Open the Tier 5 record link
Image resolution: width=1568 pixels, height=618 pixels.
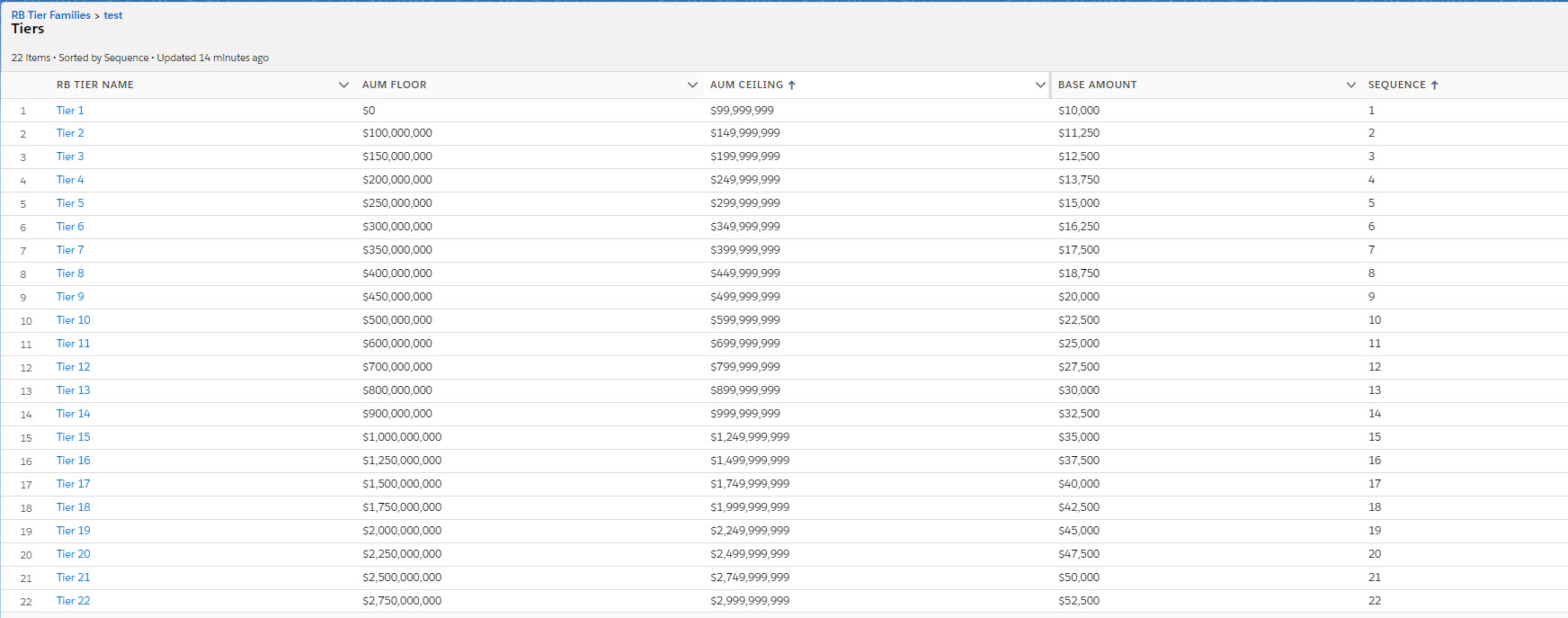70,203
